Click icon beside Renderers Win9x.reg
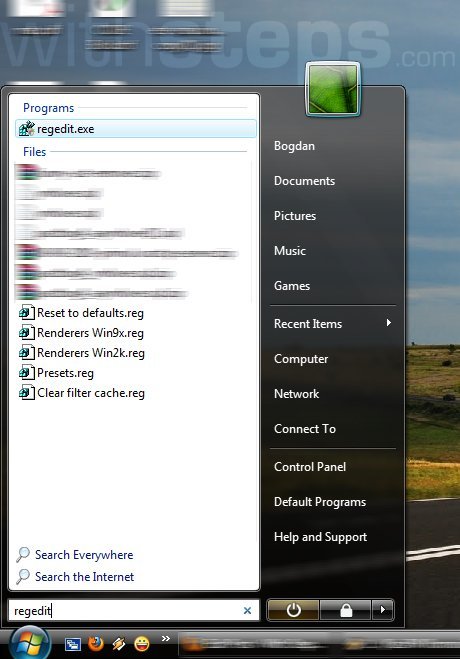This screenshot has height=659, width=460. 26,333
